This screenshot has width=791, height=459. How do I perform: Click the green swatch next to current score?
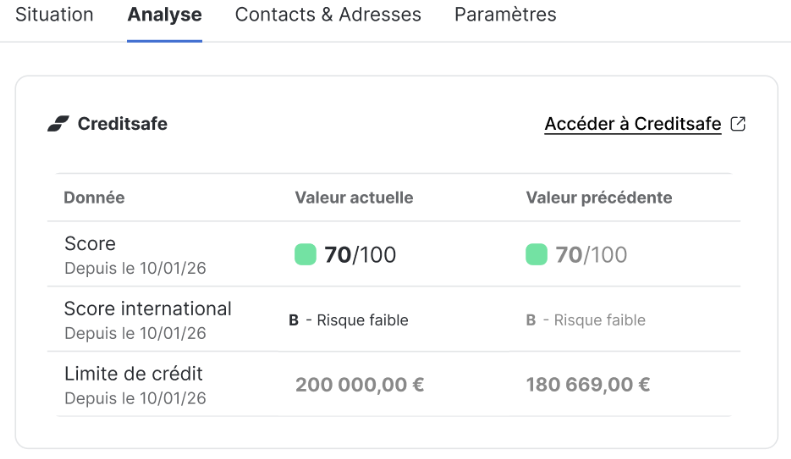(305, 254)
